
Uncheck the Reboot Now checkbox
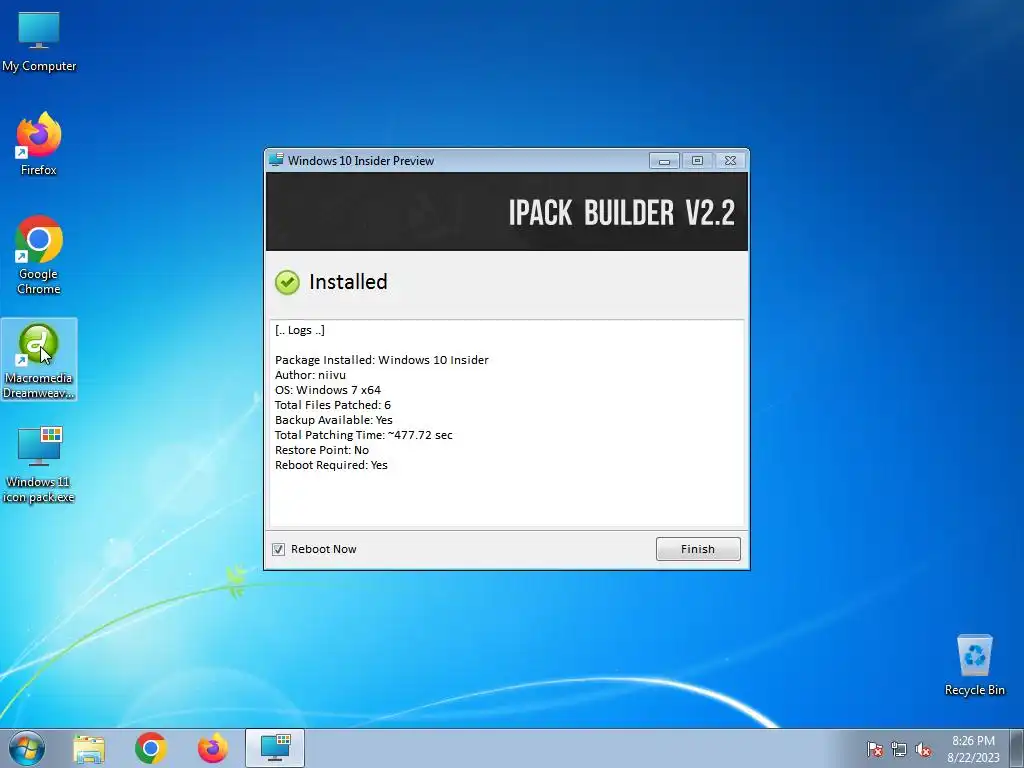(x=278, y=549)
